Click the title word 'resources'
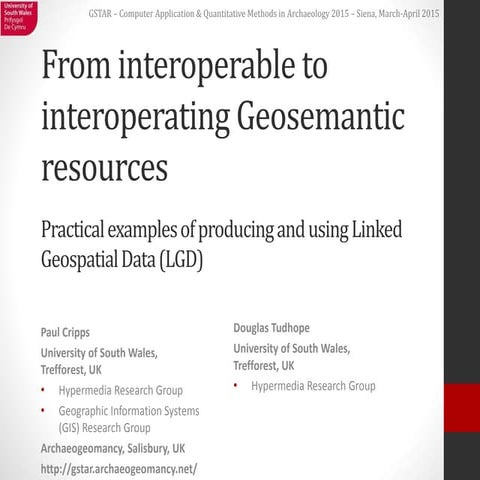Image resolution: width=480 pixels, height=480 pixels. point(104,168)
